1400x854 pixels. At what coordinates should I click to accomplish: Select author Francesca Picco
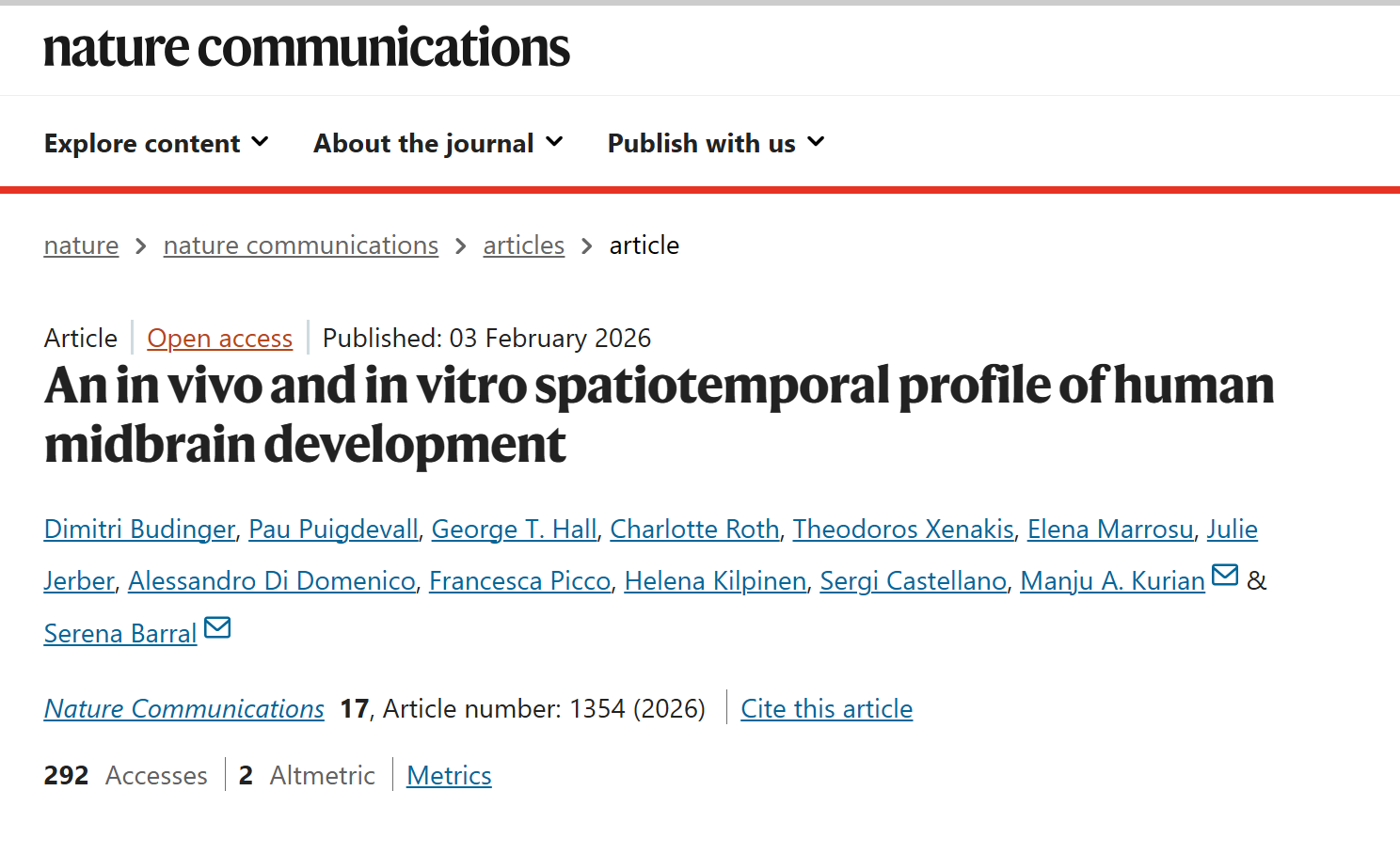pyautogui.click(x=519, y=581)
